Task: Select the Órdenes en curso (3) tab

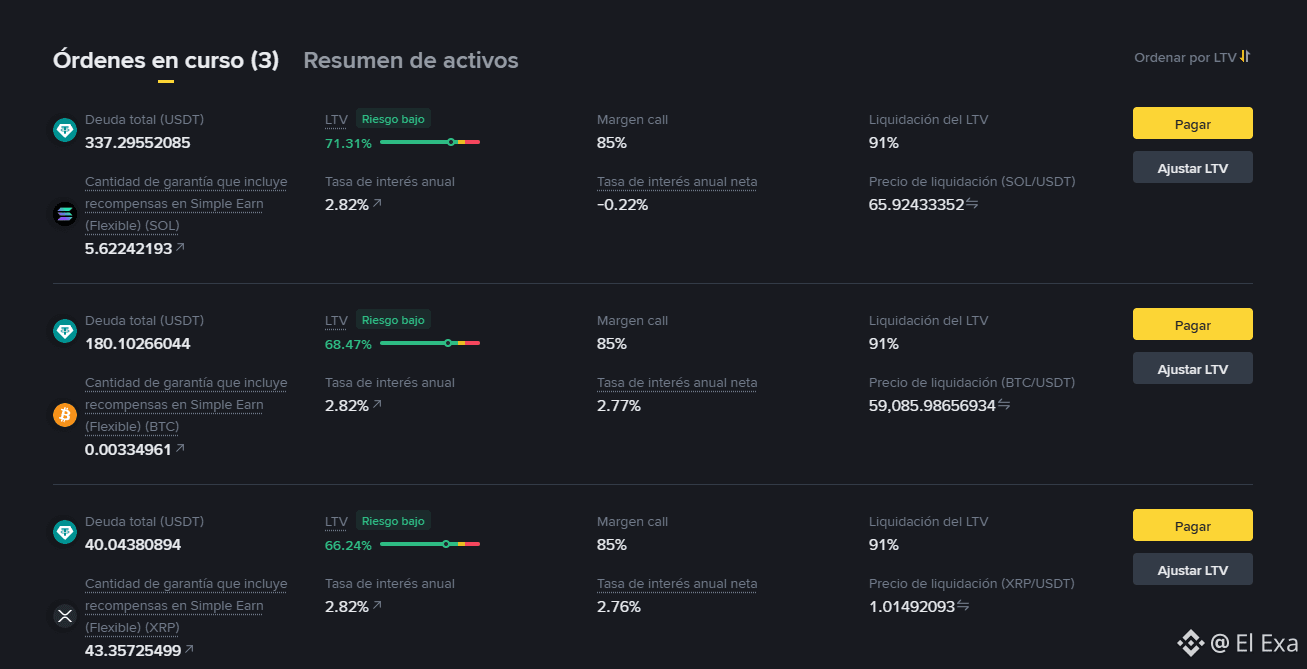Action: point(166,60)
